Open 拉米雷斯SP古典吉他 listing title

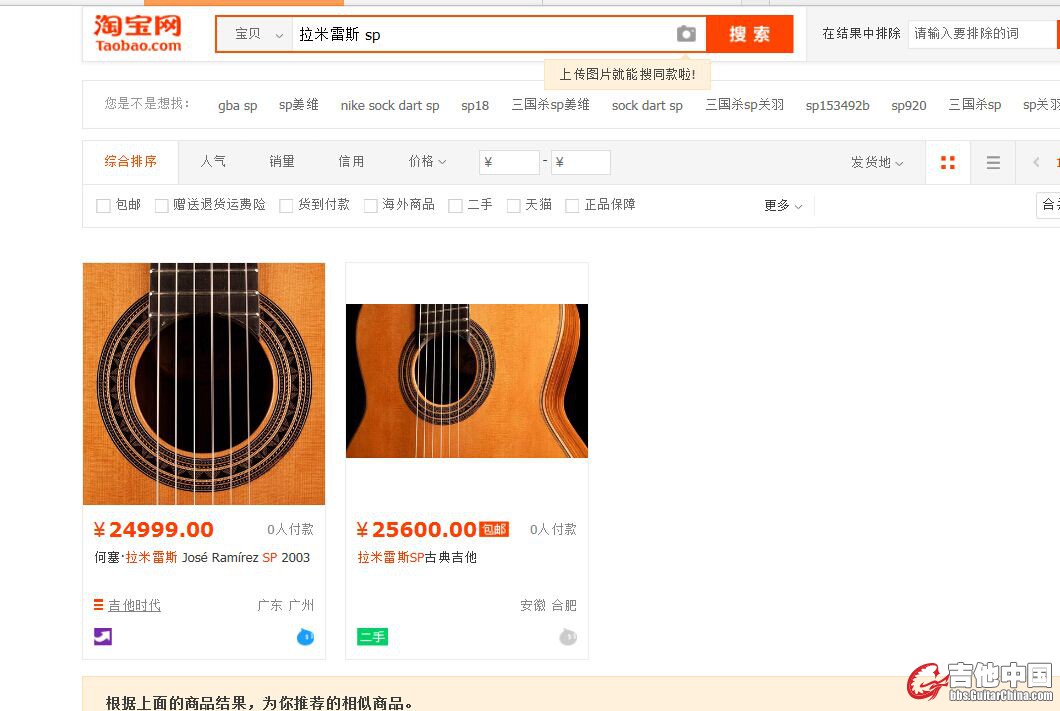pos(417,558)
